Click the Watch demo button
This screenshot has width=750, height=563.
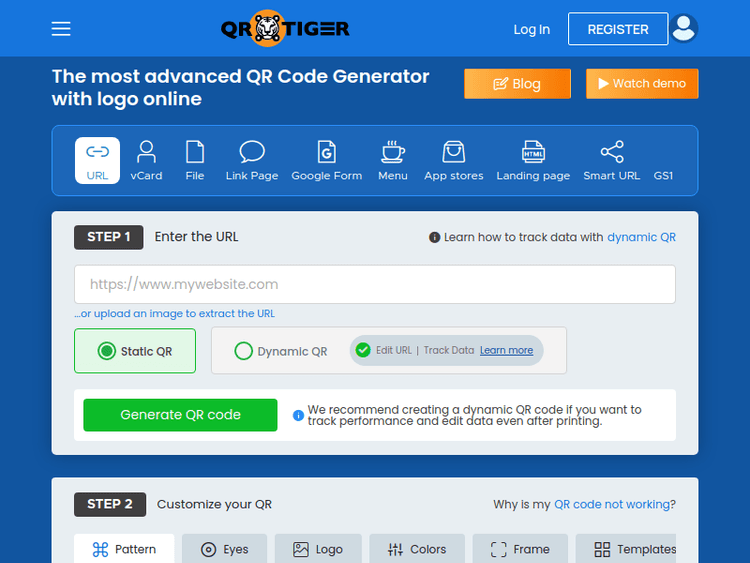coord(642,84)
